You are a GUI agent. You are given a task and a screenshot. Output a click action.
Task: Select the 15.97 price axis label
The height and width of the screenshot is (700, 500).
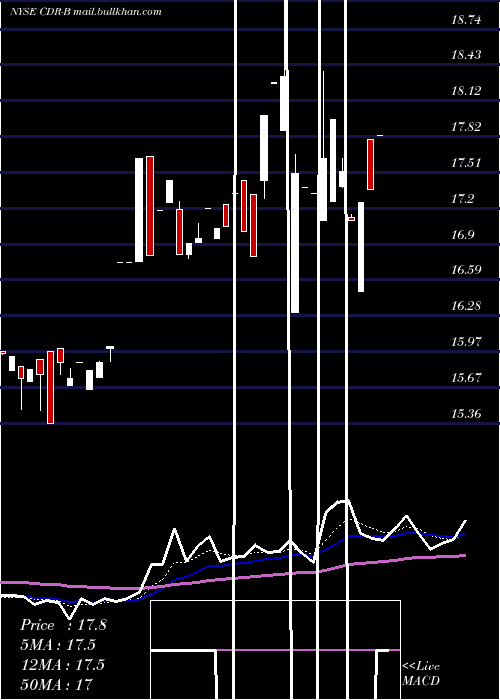click(x=466, y=342)
